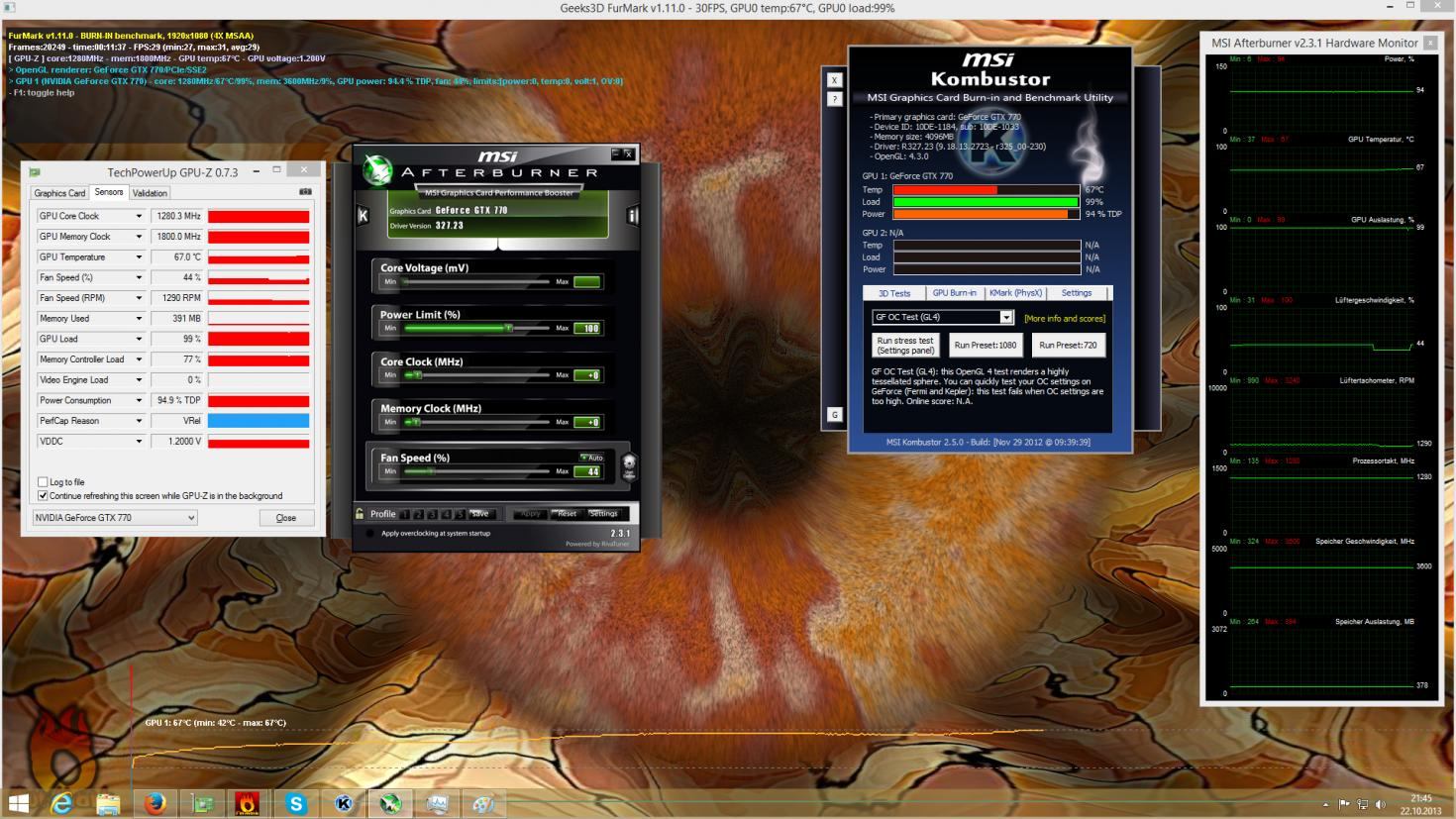The image size is (1456, 819).
Task: Close the Afterburner Hardware Monitor panel
Action: (x=1430, y=43)
